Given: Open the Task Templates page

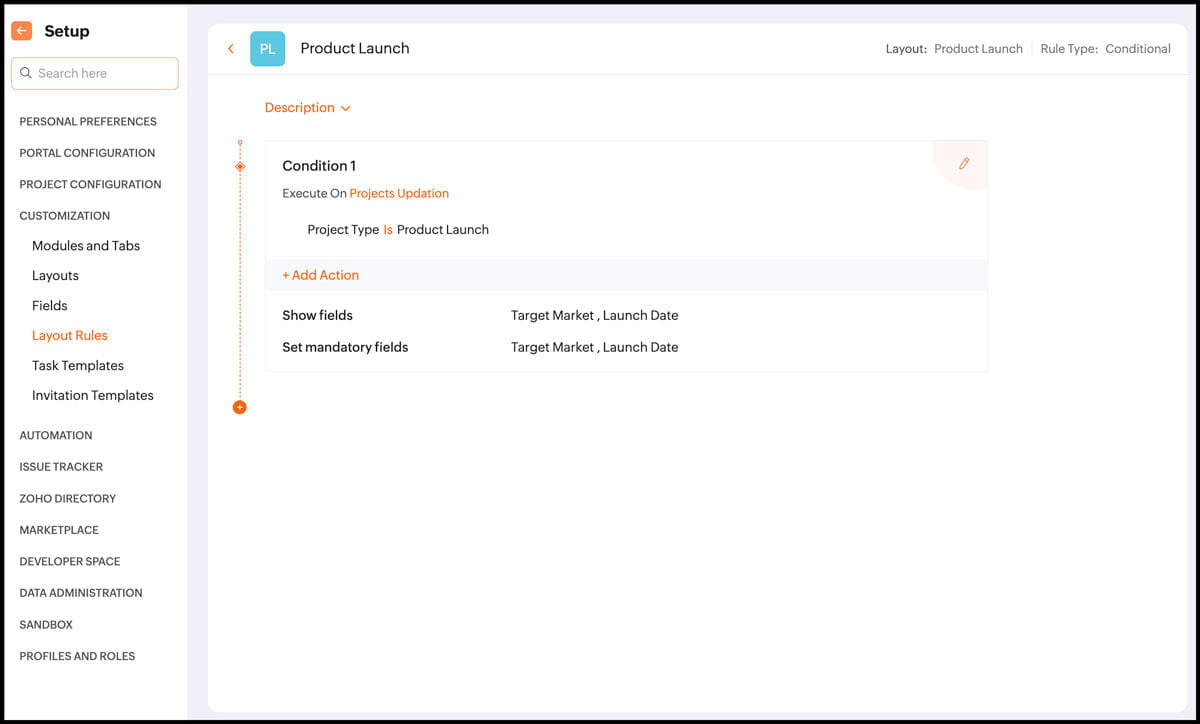Looking at the screenshot, I should (78, 366).
